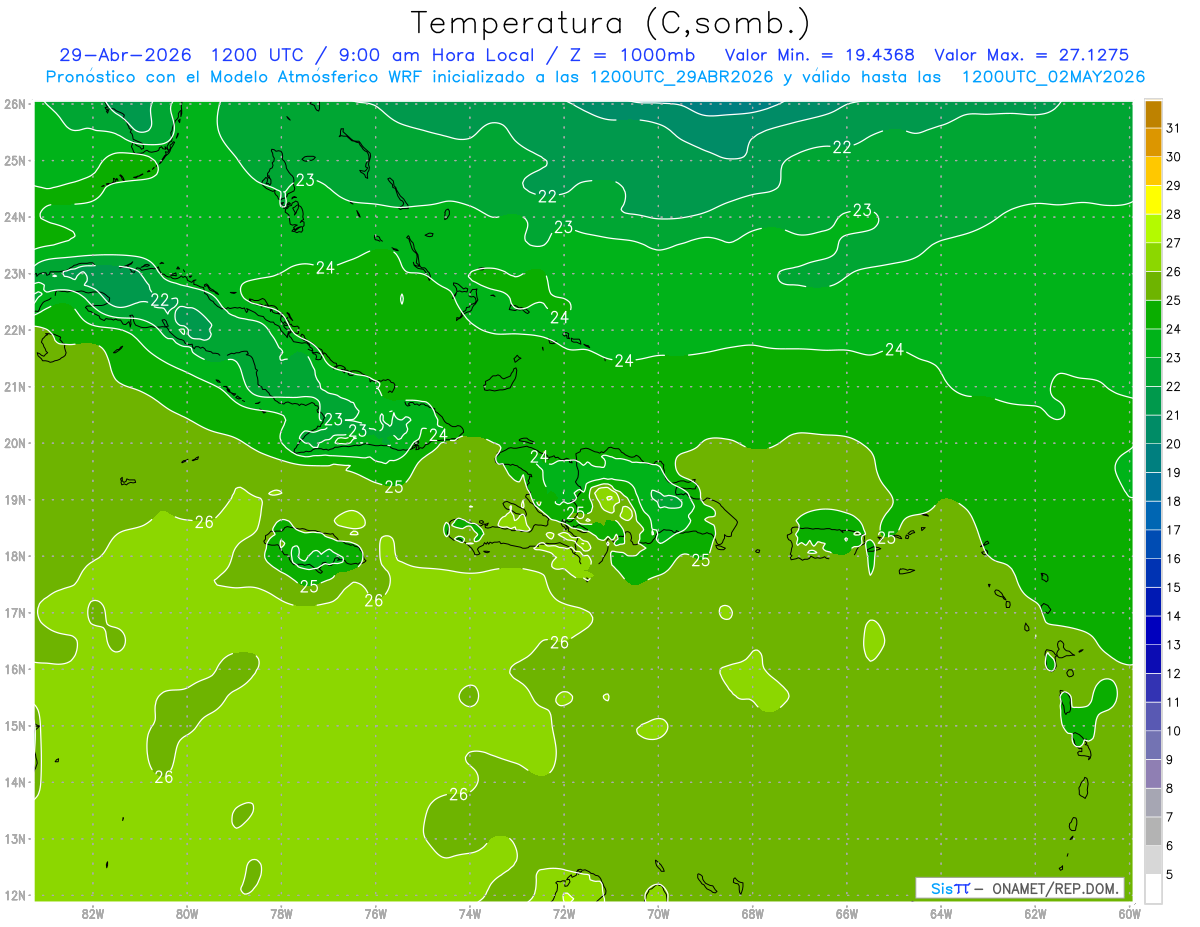Click the 22 contour label over Cuba

pyautogui.click(x=160, y=300)
